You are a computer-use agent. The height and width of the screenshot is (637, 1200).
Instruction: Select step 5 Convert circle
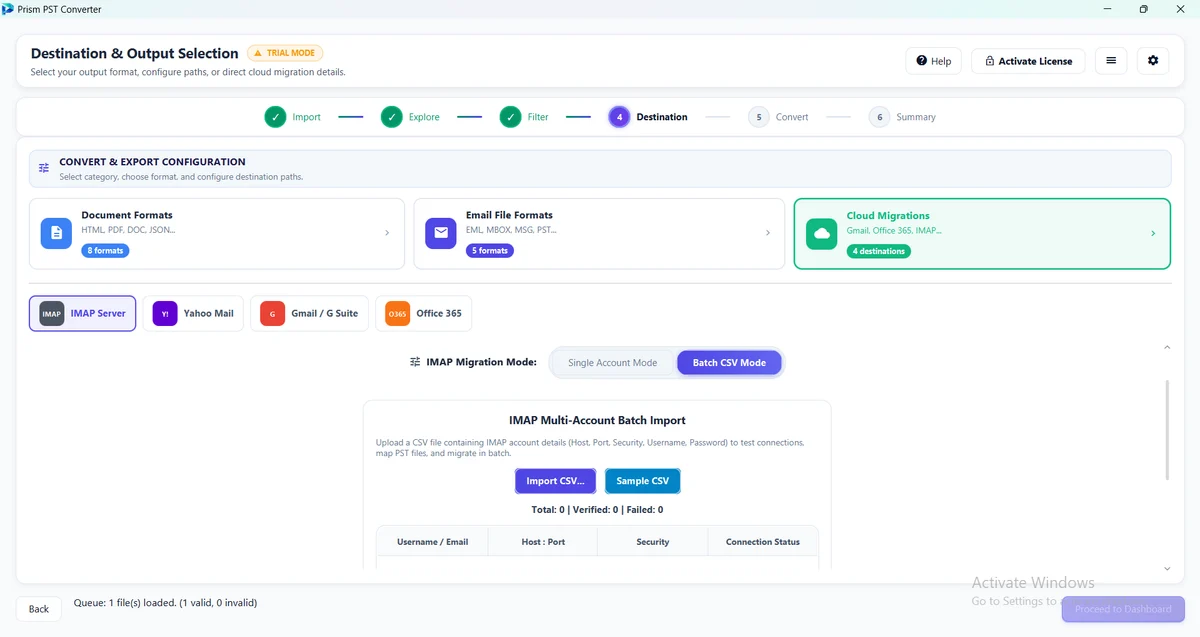tap(759, 117)
